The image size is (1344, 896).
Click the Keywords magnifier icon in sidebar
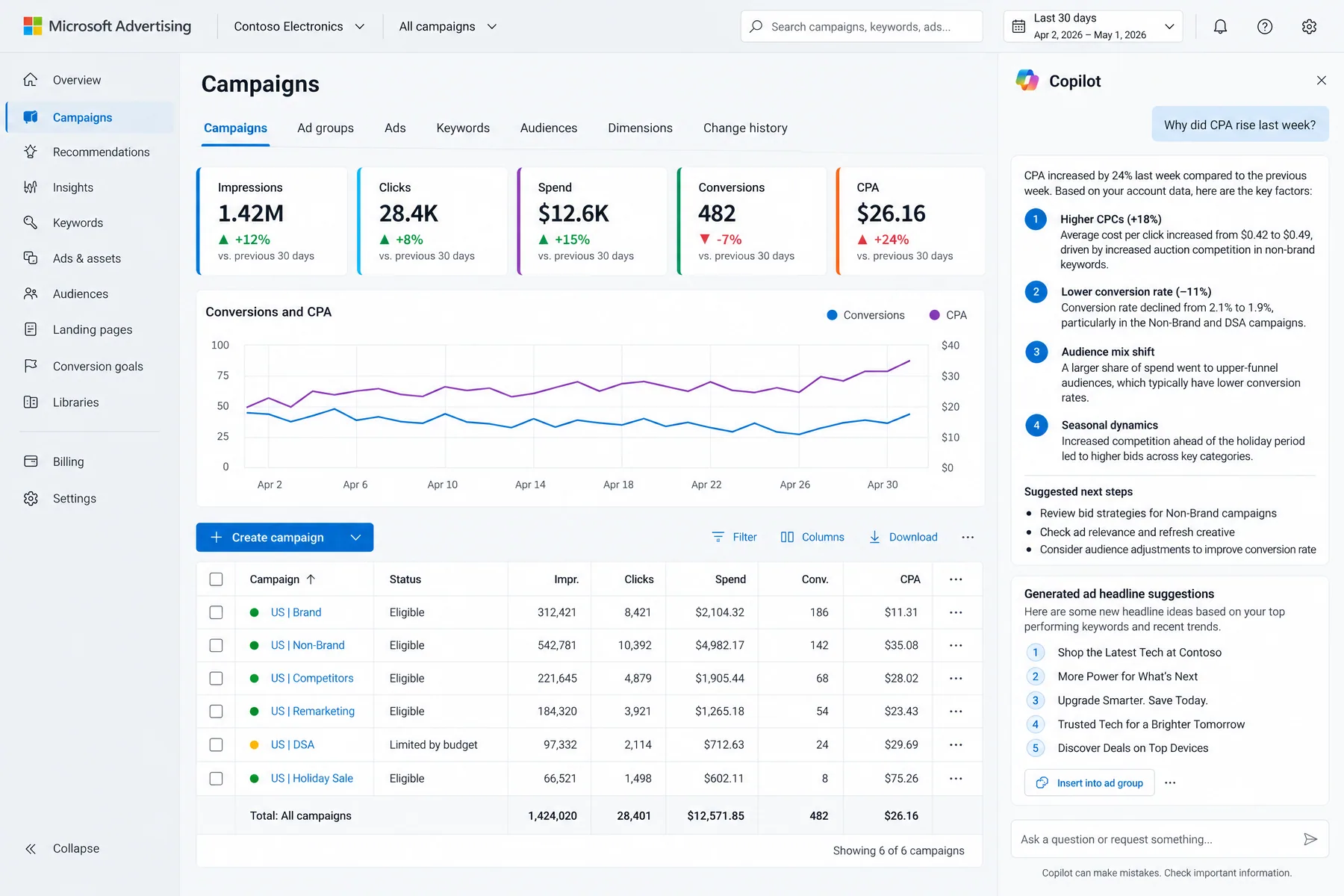(x=31, y=223)
